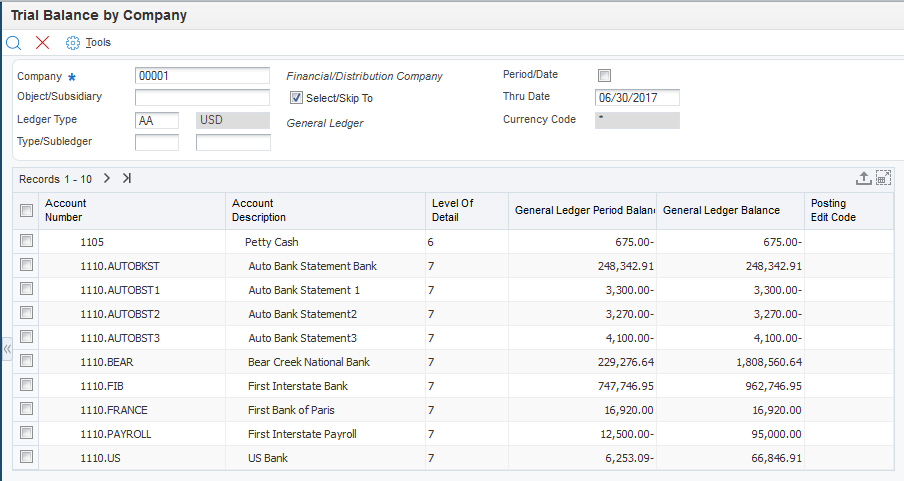Go to next records page arrow
The height and width of the screenshot is (481, 904).
[107, 178]
